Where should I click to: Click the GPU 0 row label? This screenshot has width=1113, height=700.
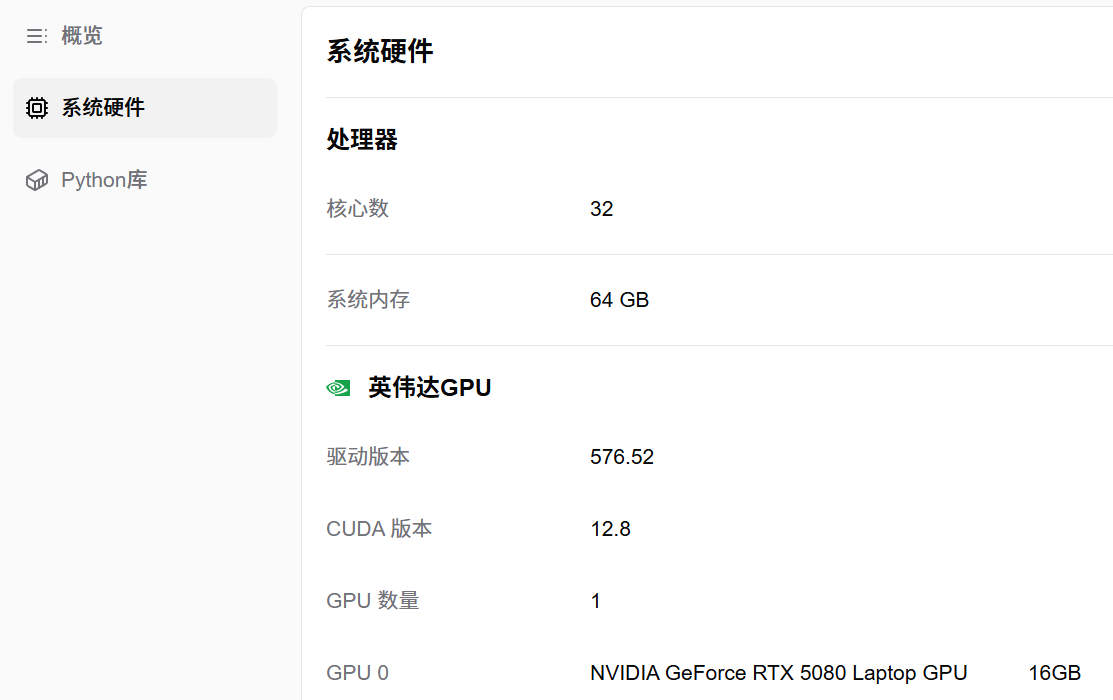tap(357, 673)
